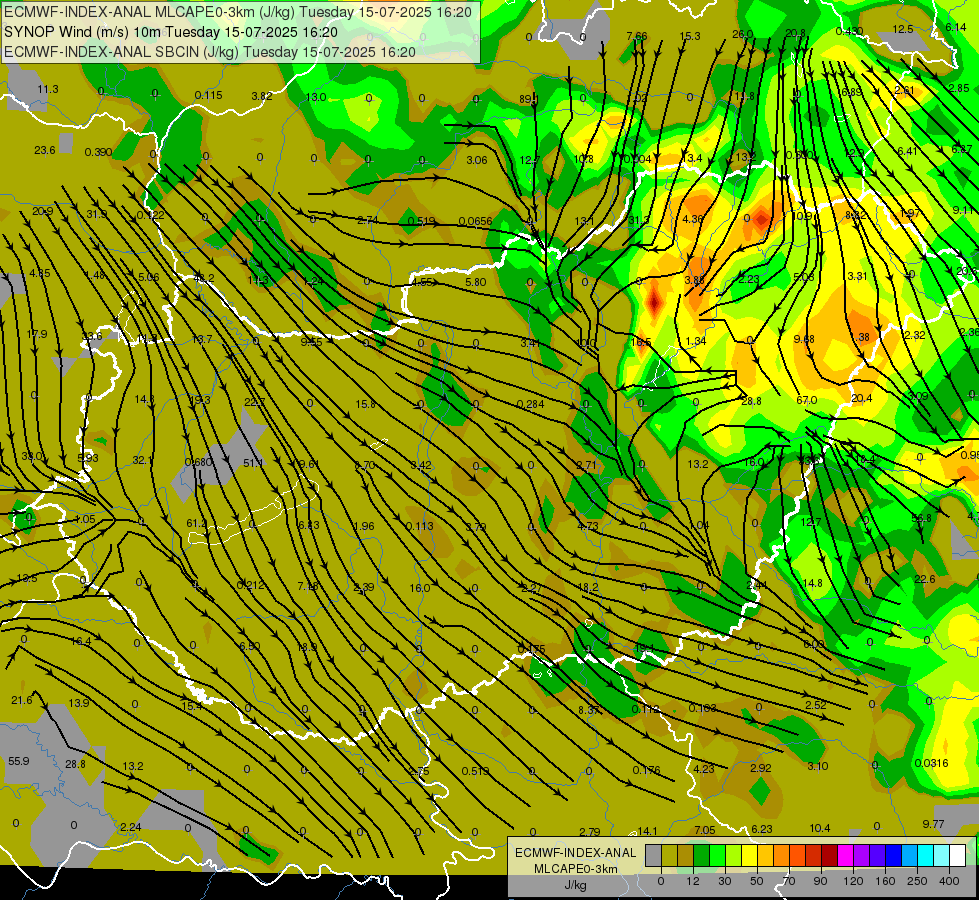Click the purple legend swatch next to magenta
Viewport: 979px width, 900px height.
pyautogui.click(x=862, y=855)
